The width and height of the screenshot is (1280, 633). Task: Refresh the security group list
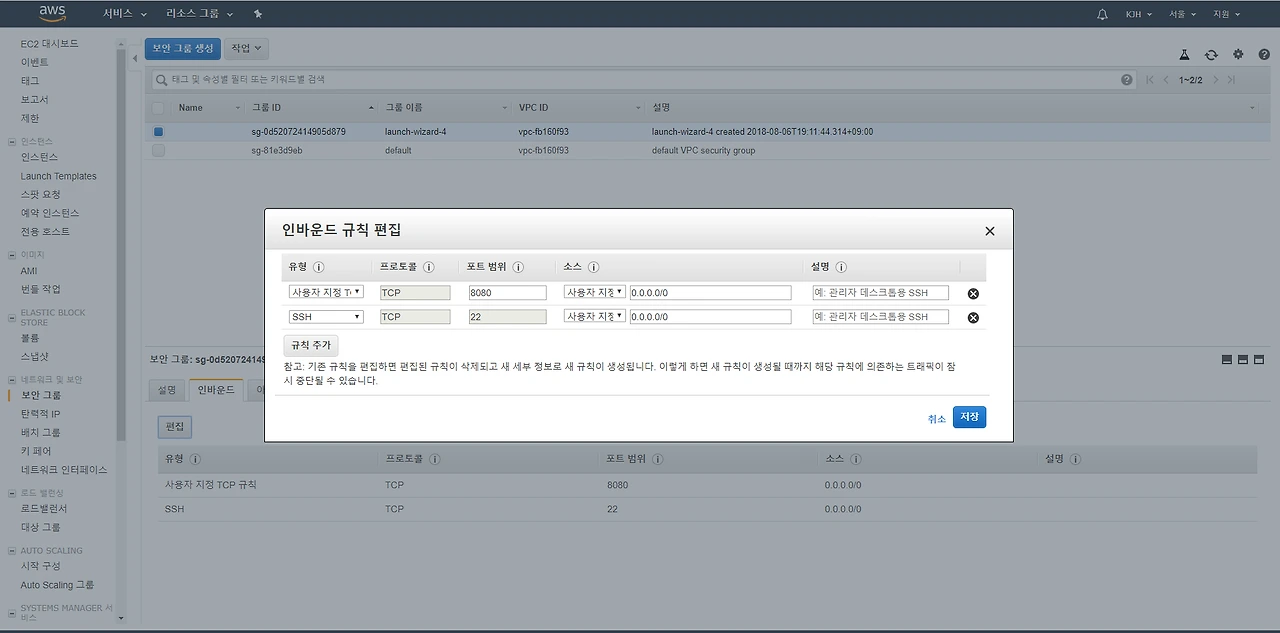pyautogui.click(x=1211, y=55)
